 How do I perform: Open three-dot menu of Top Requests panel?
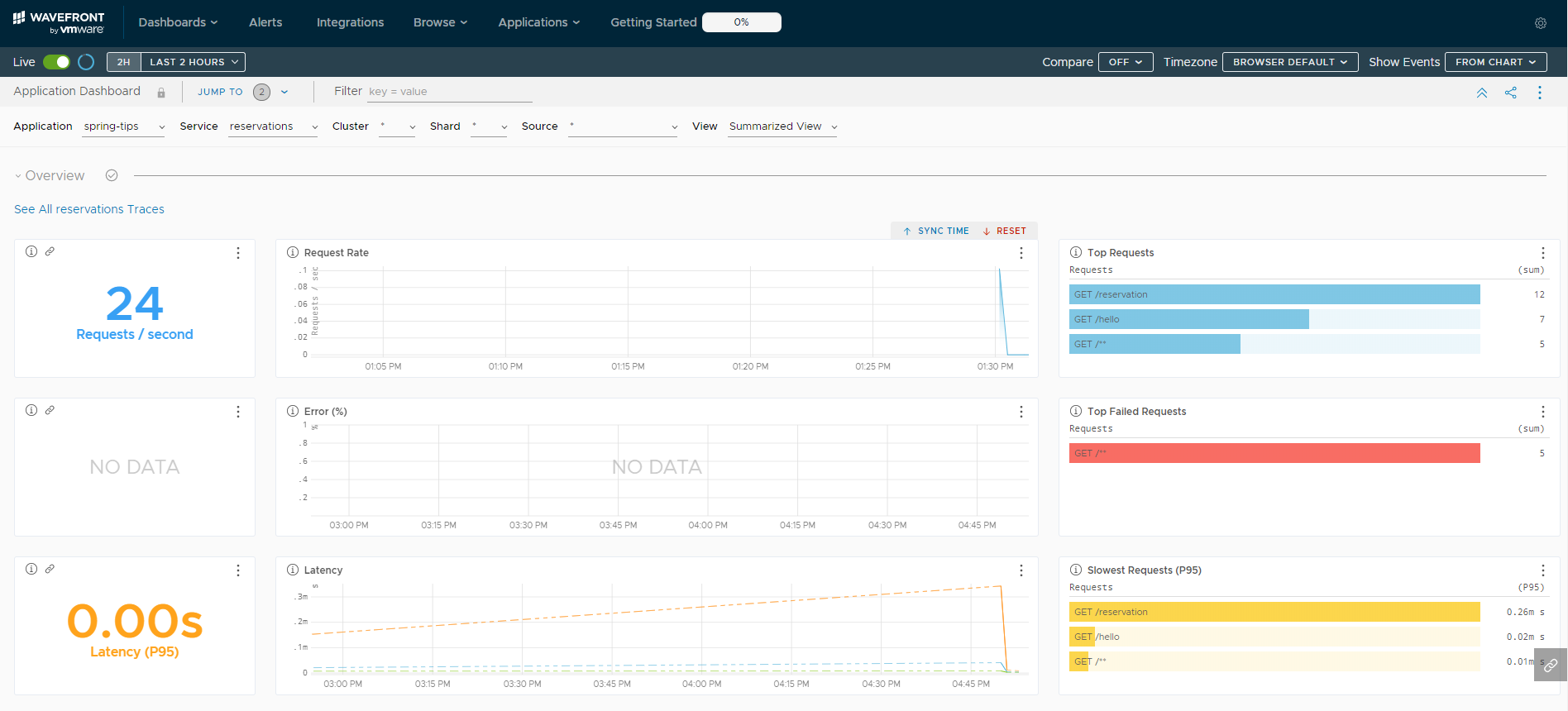coord(1543,253)
